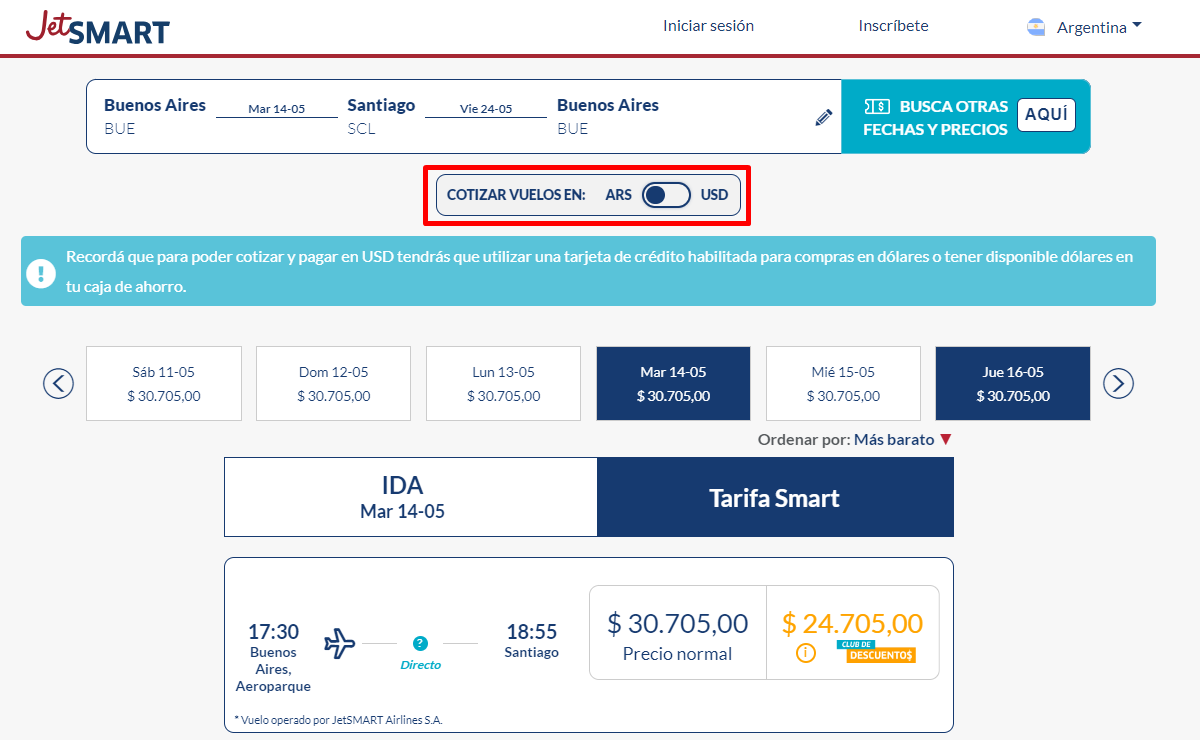The image size is (1200, 740).
Task: Select the Lun 13-05 date tab
Action: point(503,383)
